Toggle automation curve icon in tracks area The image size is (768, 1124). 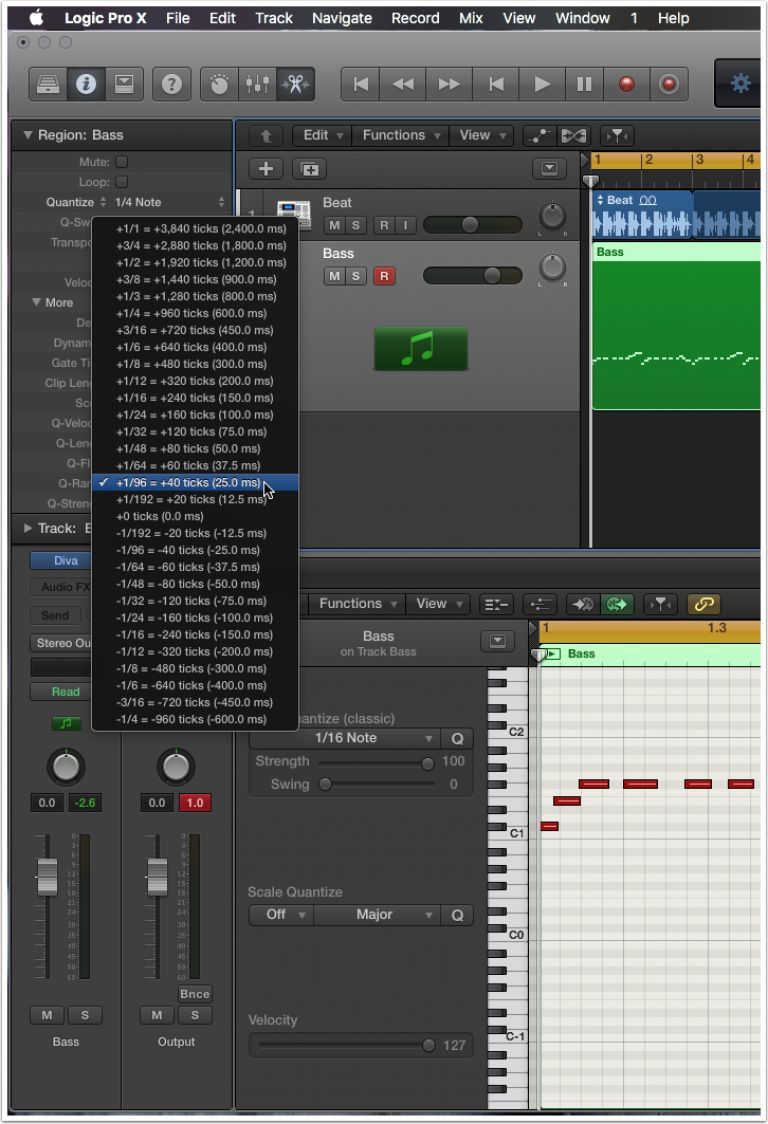(x=539, y=135)
